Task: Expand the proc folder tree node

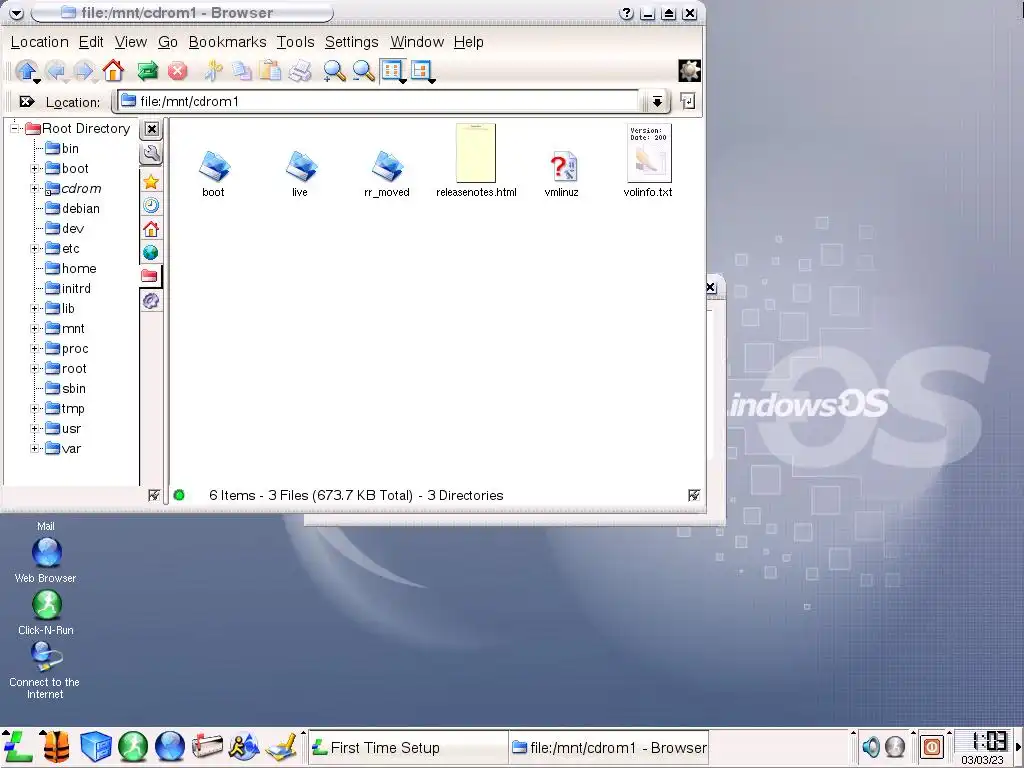Action: 35,349
